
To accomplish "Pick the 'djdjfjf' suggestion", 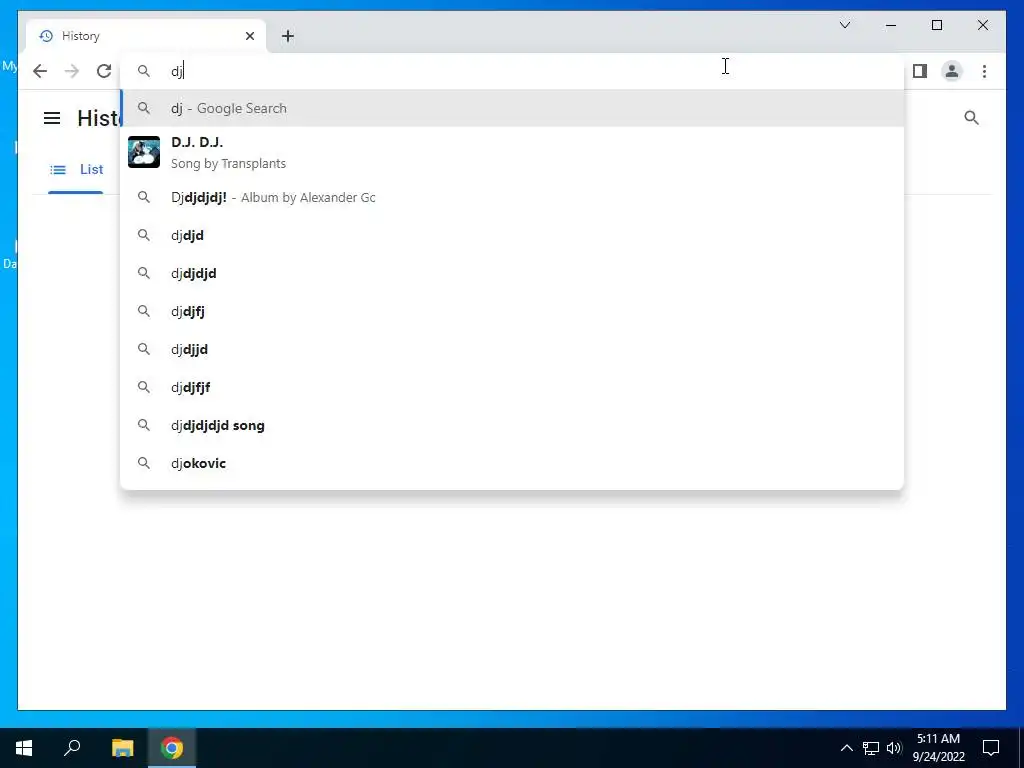I will click(512, 387).
